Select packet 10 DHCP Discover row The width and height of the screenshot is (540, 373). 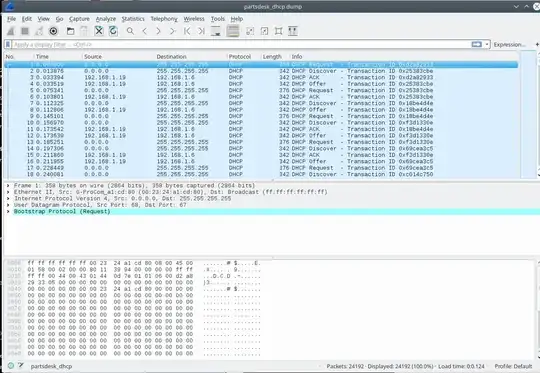coord(261,123)
